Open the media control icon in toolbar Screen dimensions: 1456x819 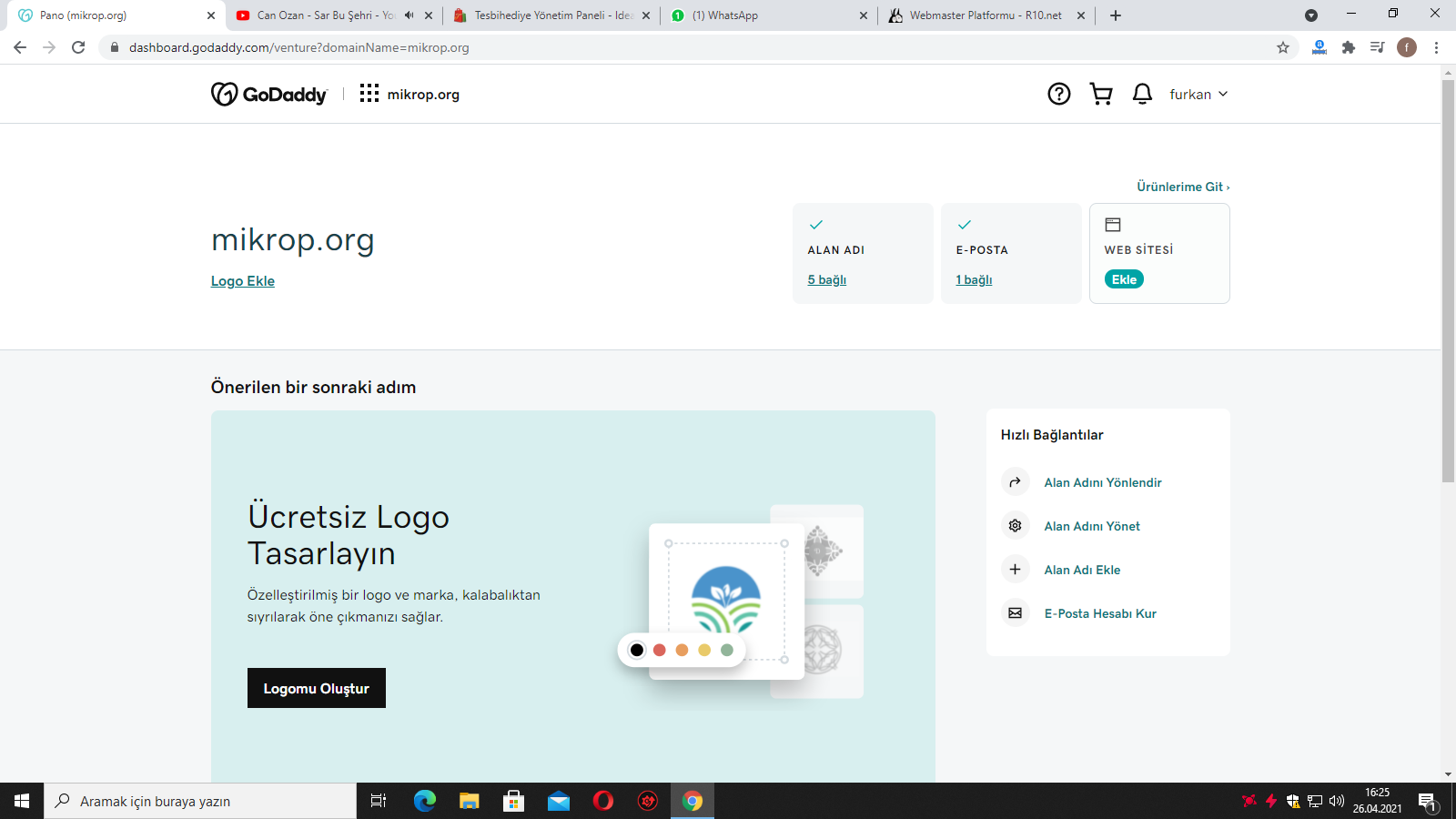point(1378,47)
